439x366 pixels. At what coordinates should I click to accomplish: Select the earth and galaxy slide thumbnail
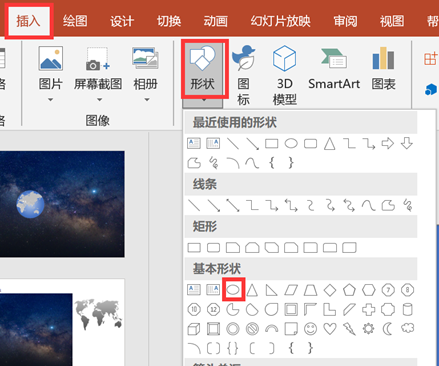coord(62,204)
